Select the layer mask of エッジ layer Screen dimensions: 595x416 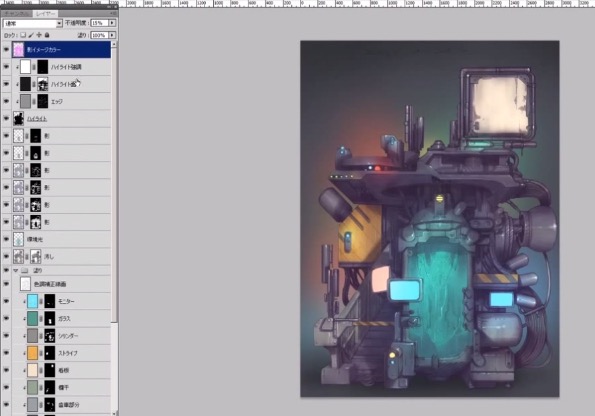coord(42,101)
